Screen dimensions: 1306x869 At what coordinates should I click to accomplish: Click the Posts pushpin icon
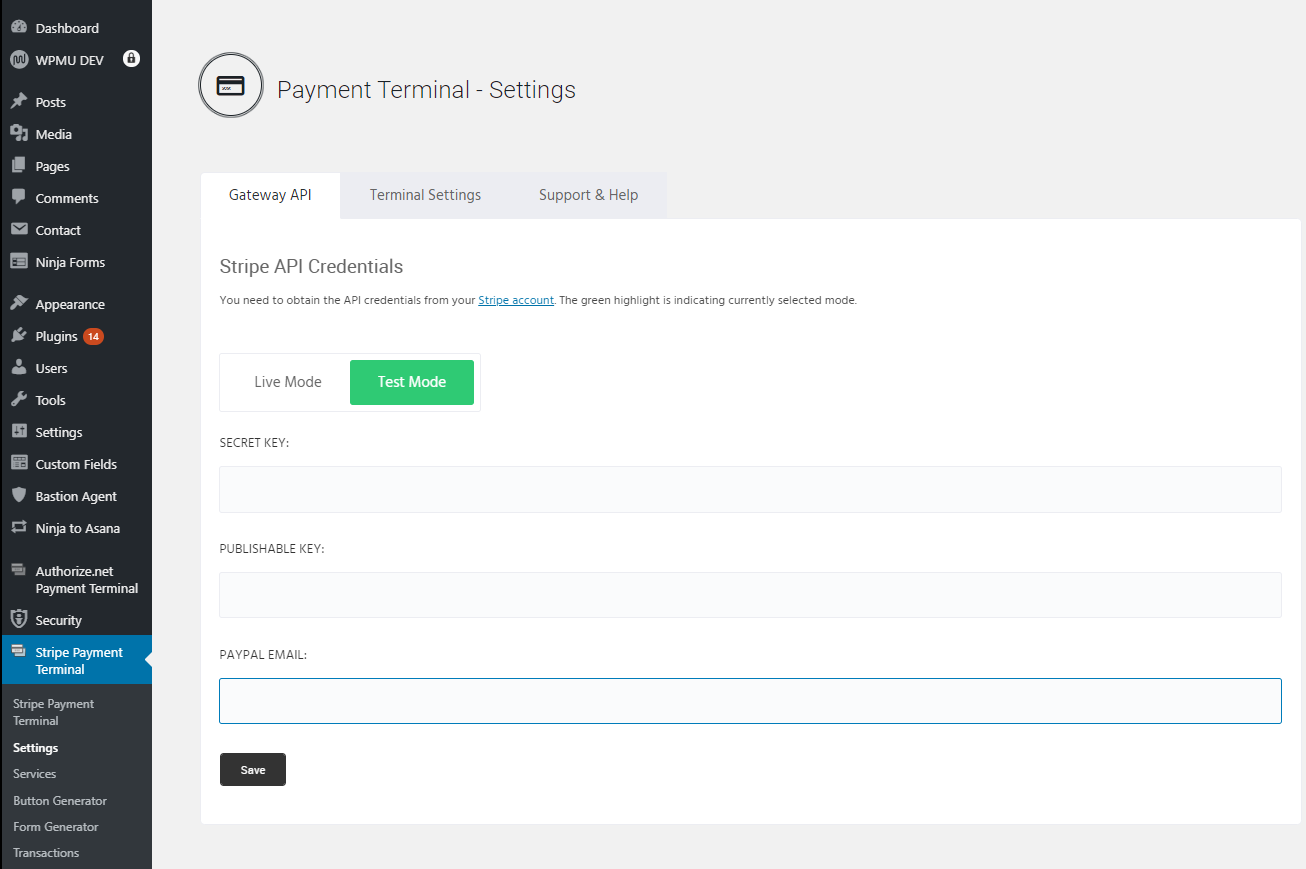18,102
